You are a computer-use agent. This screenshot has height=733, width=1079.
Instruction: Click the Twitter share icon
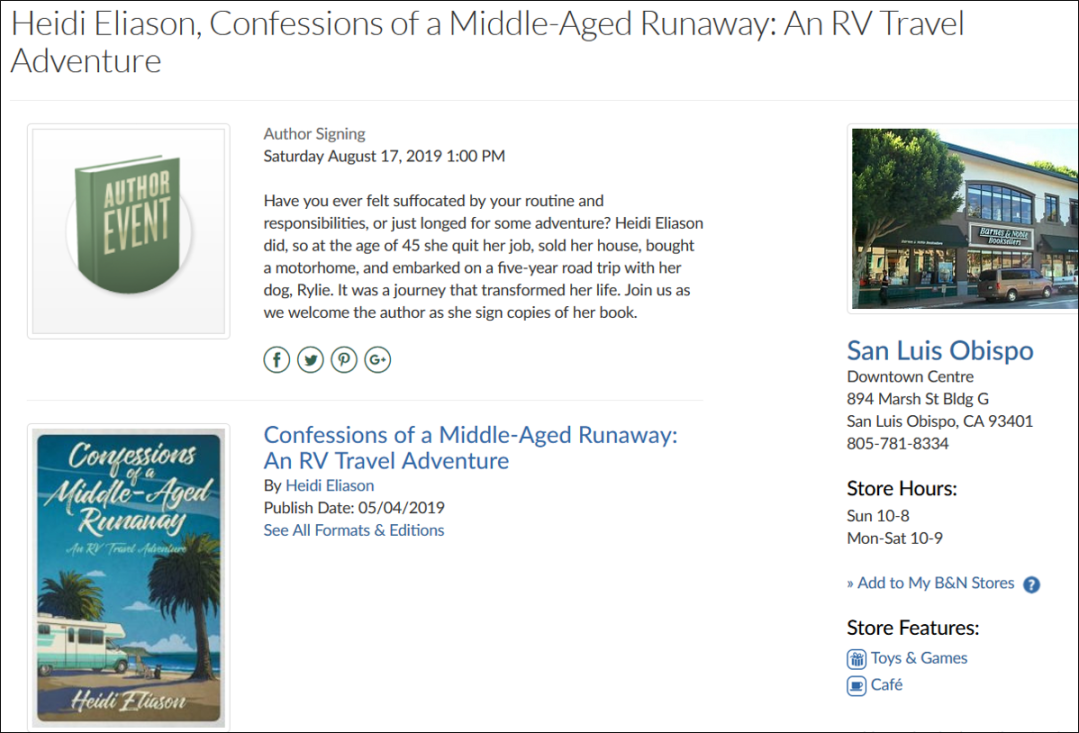click(x=310, y=360)
